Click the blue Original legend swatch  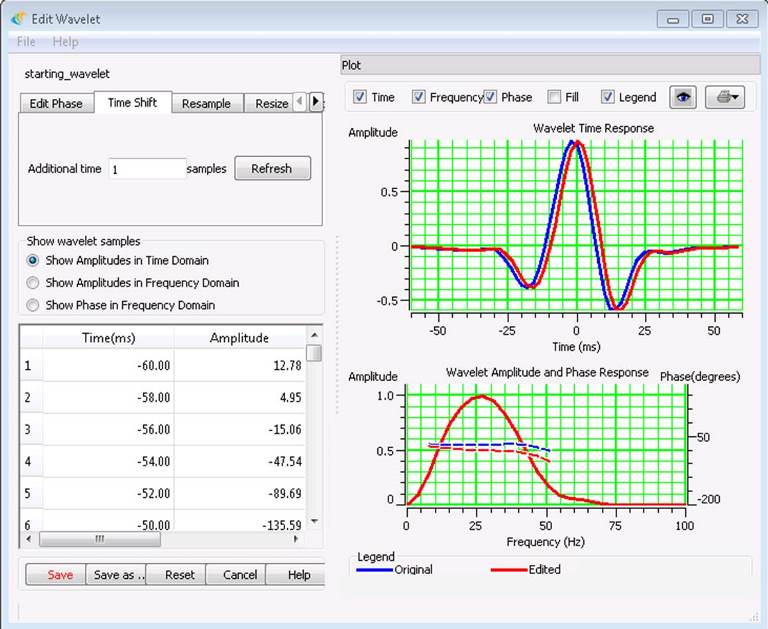(375, 570)
